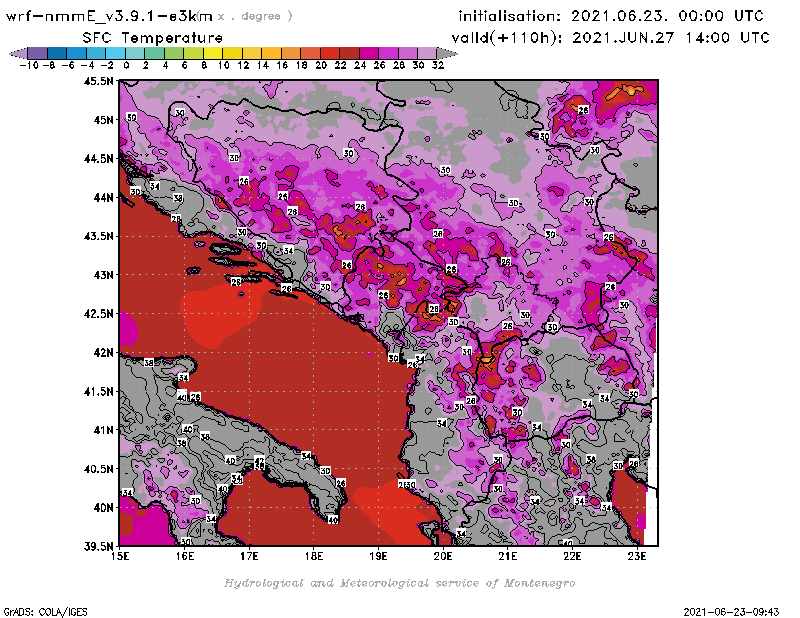800x618 pixels.
Task: Click the 40N latitude label
Action: pos(103,507)
